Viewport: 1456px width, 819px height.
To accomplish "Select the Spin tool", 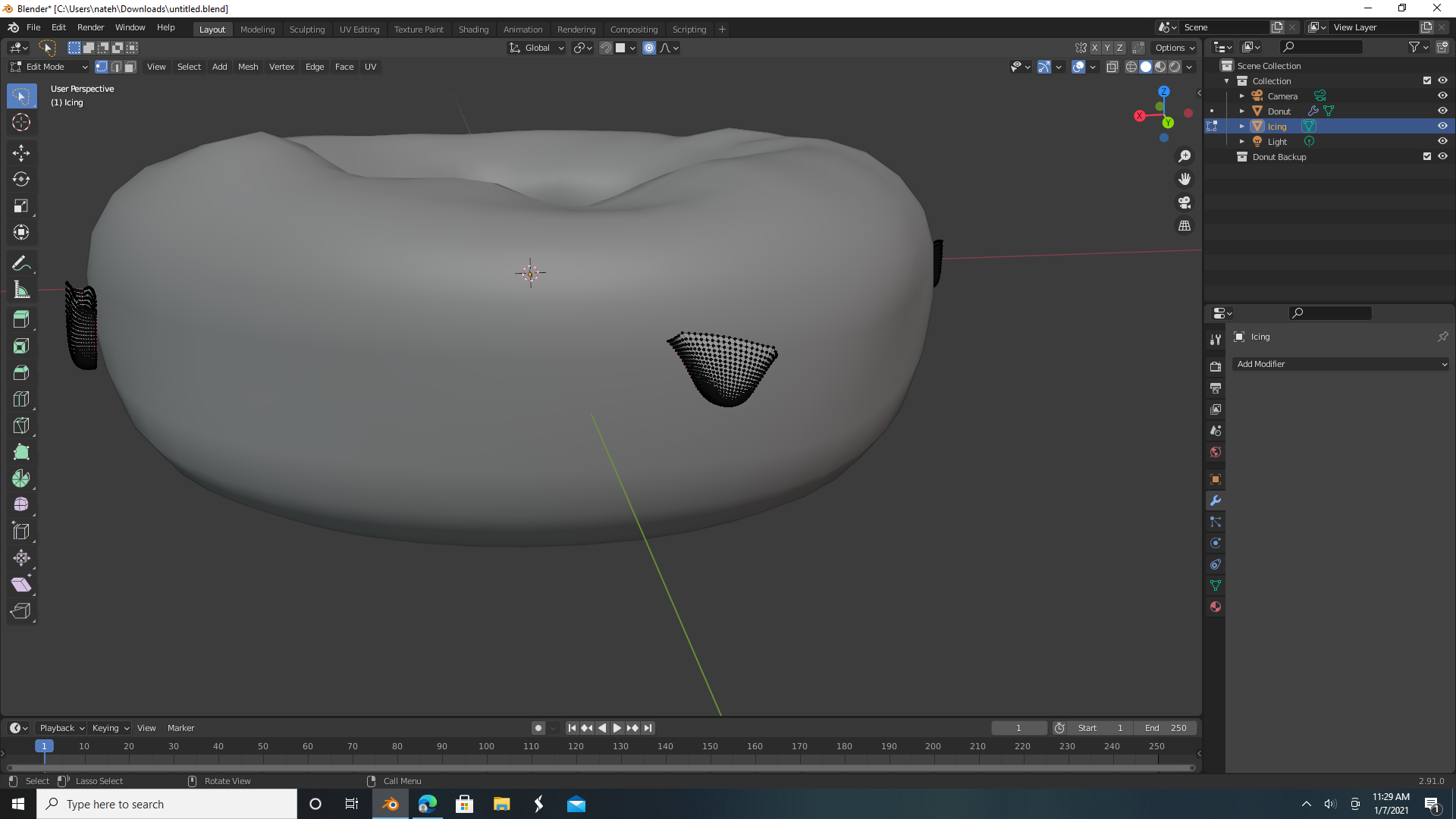I will [x=21, y=479].
